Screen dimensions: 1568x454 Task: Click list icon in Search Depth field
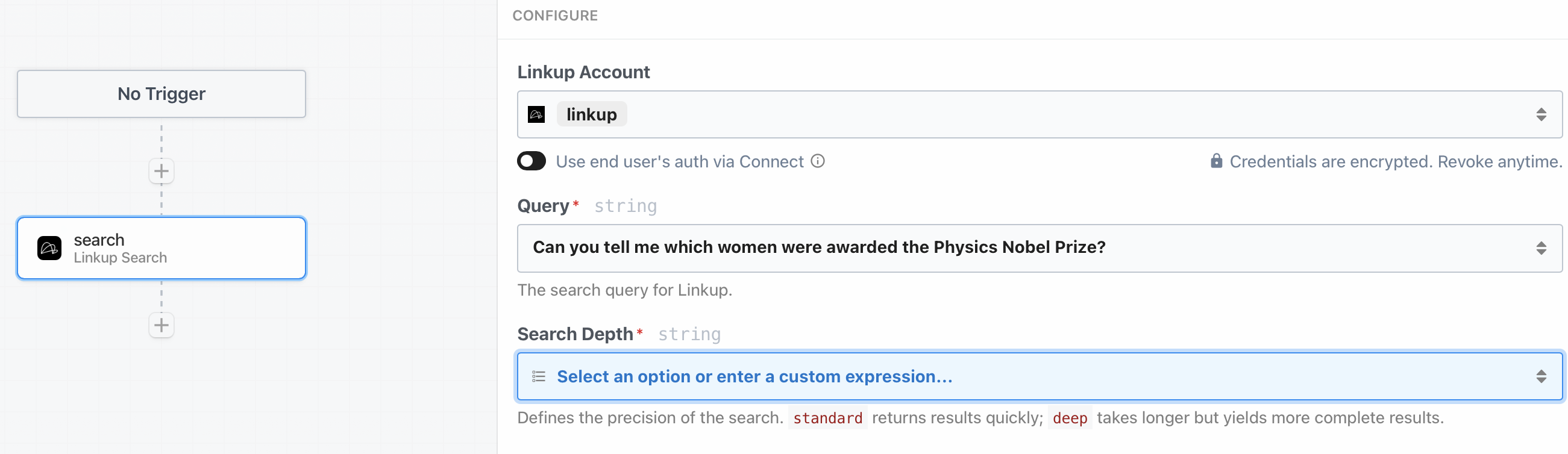(x=539, y=377)
